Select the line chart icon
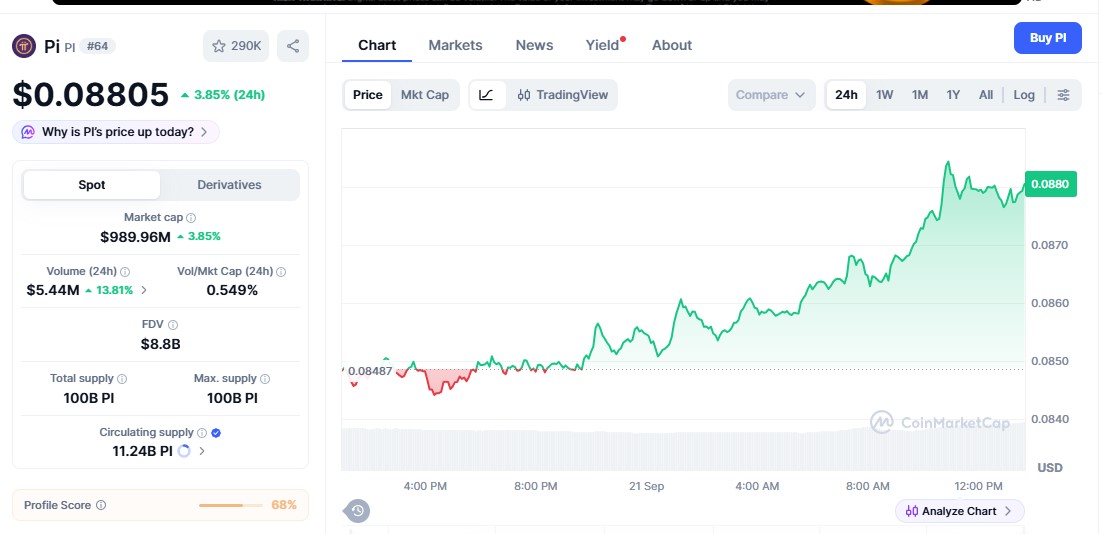 487,95
